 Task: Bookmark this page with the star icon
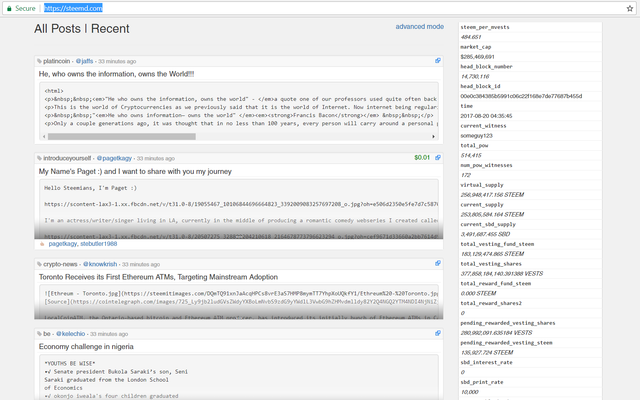click(x=628, y=7)
